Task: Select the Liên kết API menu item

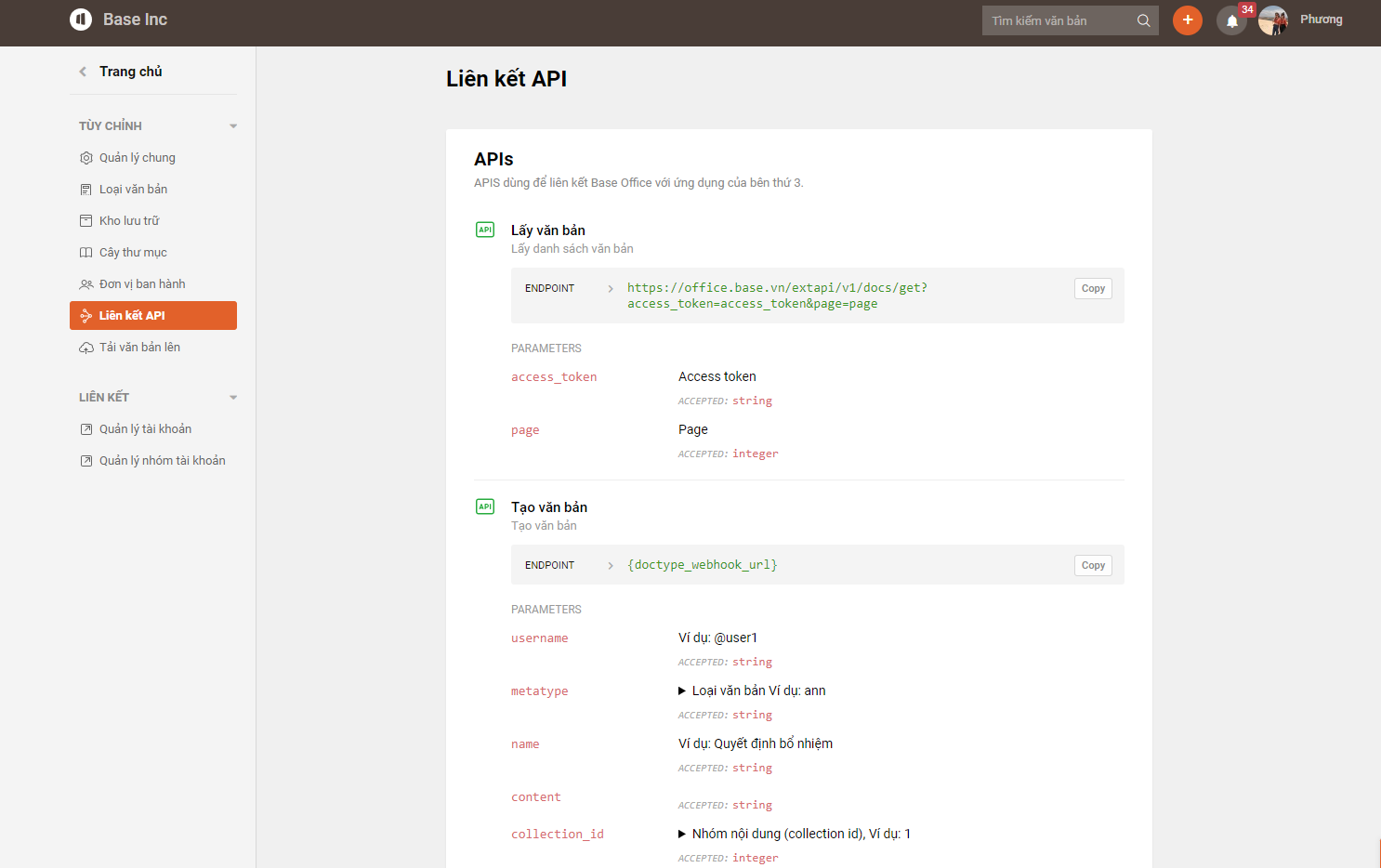Action: click(153, 316)
